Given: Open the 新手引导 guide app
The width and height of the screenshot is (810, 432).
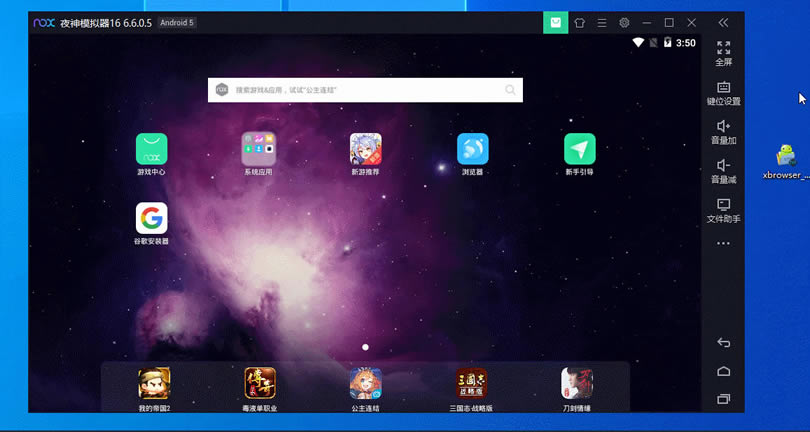Looking at the screenshot, I should tap(579, 149).
